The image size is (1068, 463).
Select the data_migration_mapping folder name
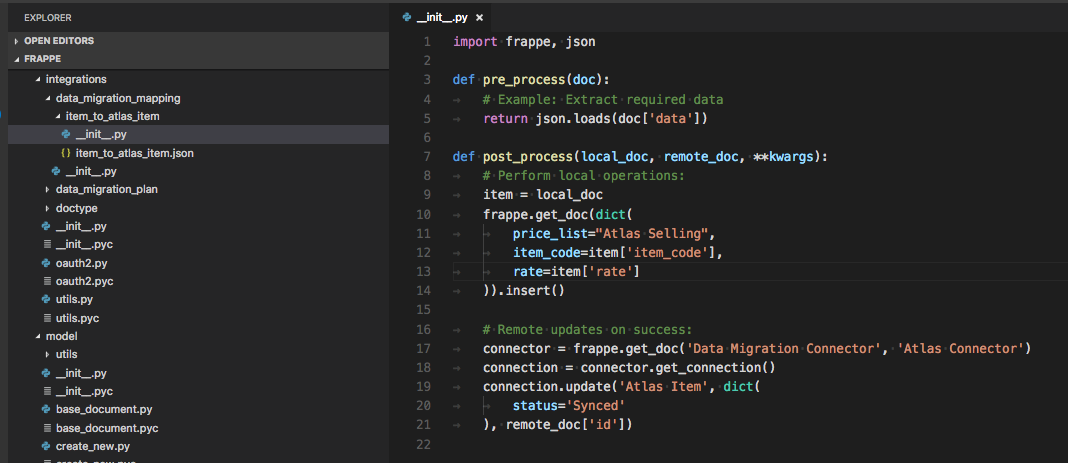(118, 98)
